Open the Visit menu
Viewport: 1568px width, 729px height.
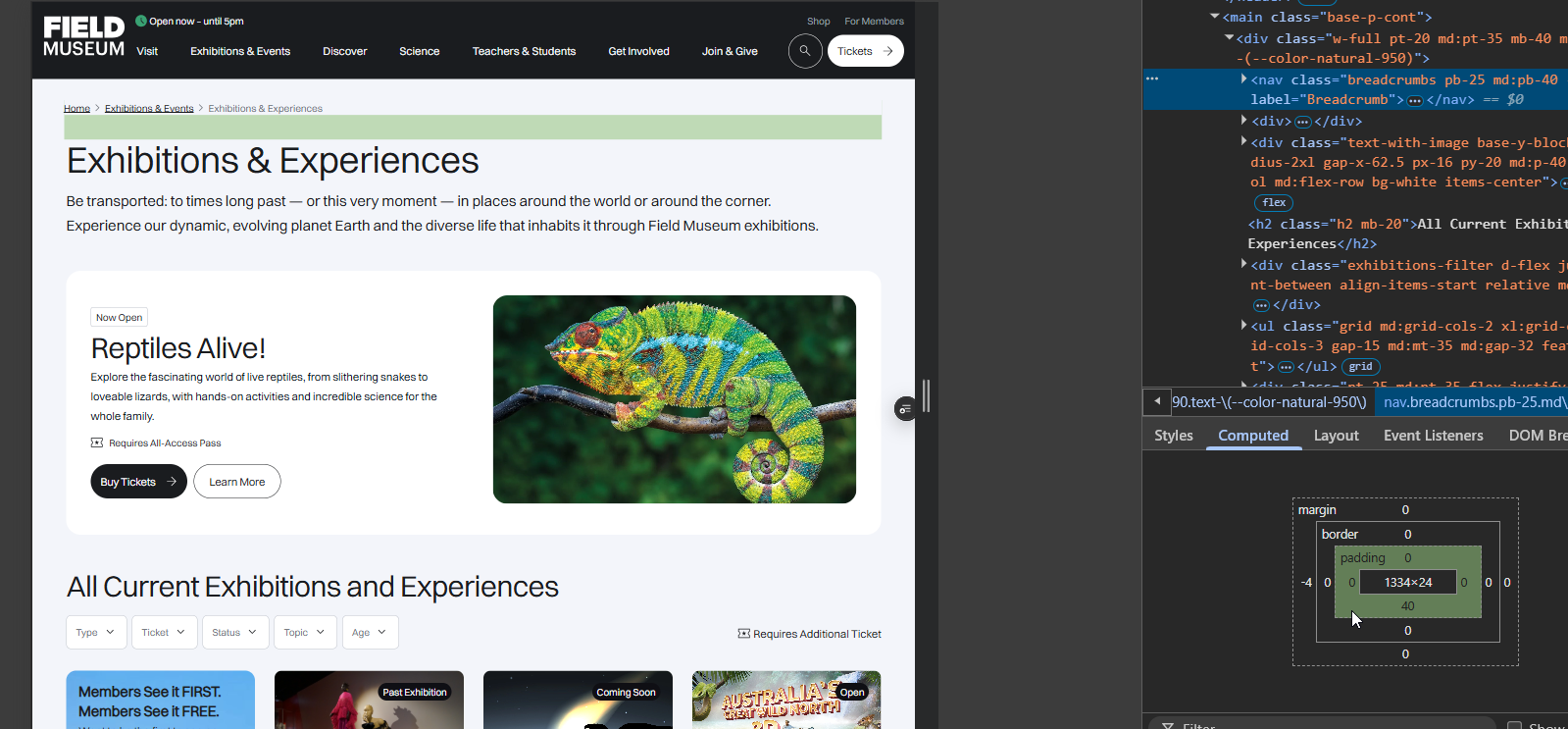pyautogui.click(x=147, y=51)
